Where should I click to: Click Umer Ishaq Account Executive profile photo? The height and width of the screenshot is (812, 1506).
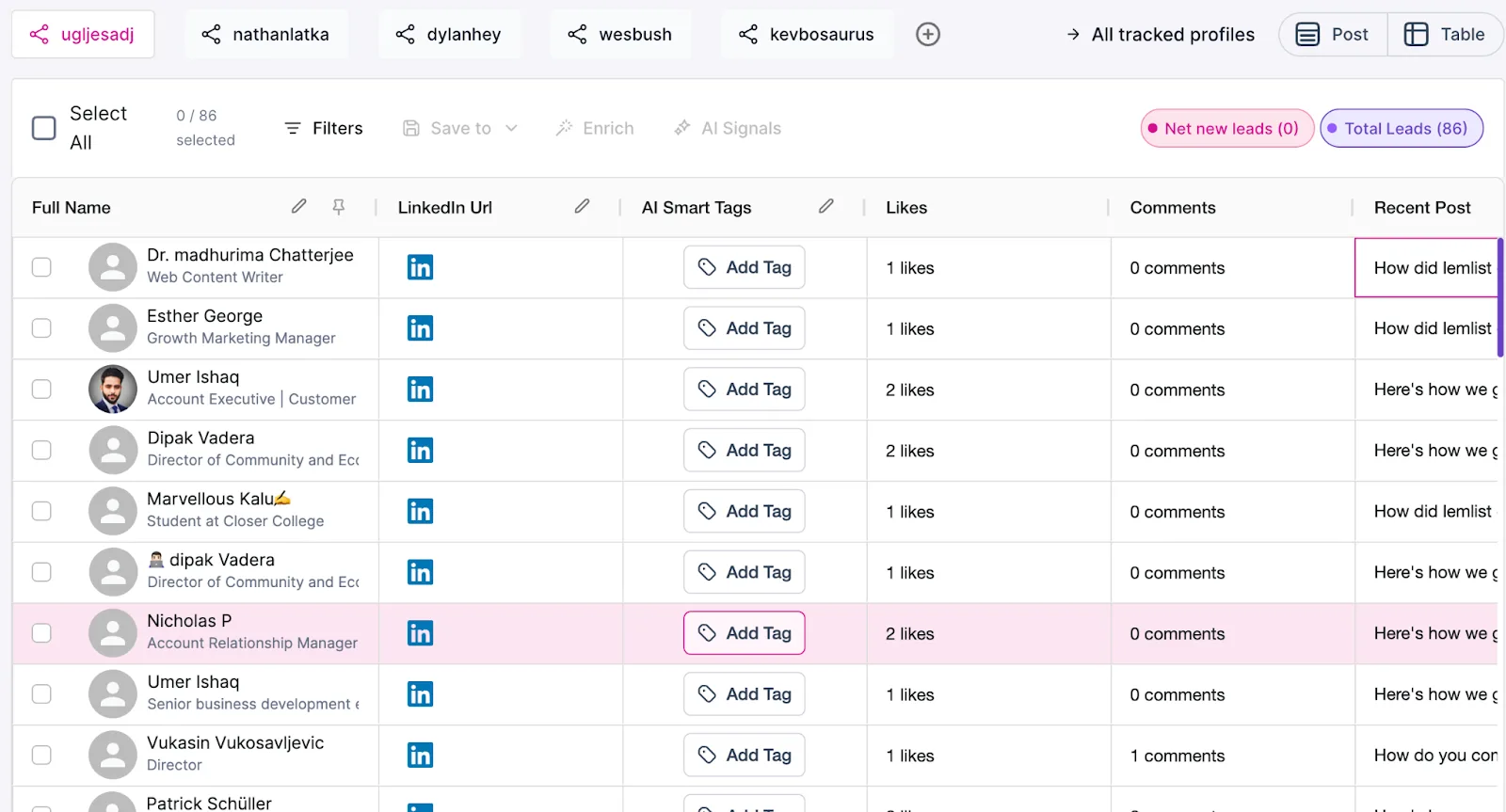coord(113,390)
